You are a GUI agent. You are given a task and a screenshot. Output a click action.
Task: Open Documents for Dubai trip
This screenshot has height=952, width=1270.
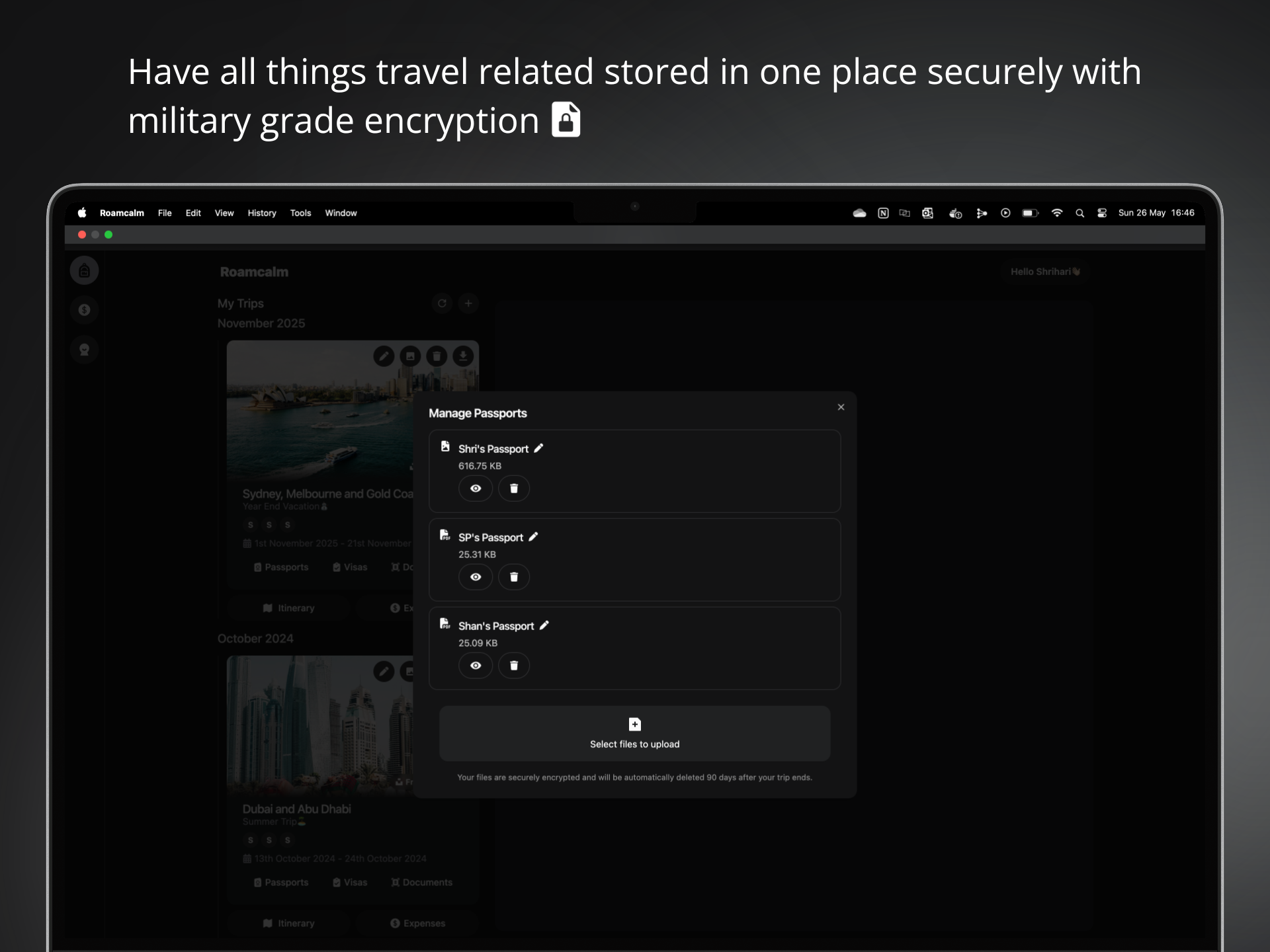coord(422,883)
